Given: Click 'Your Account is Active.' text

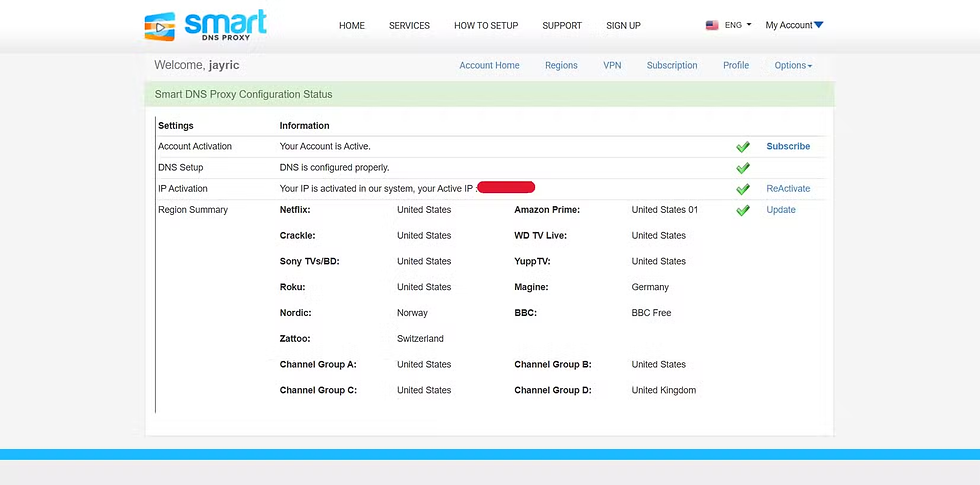Looking at the screenshot, I should pos(325,146).
